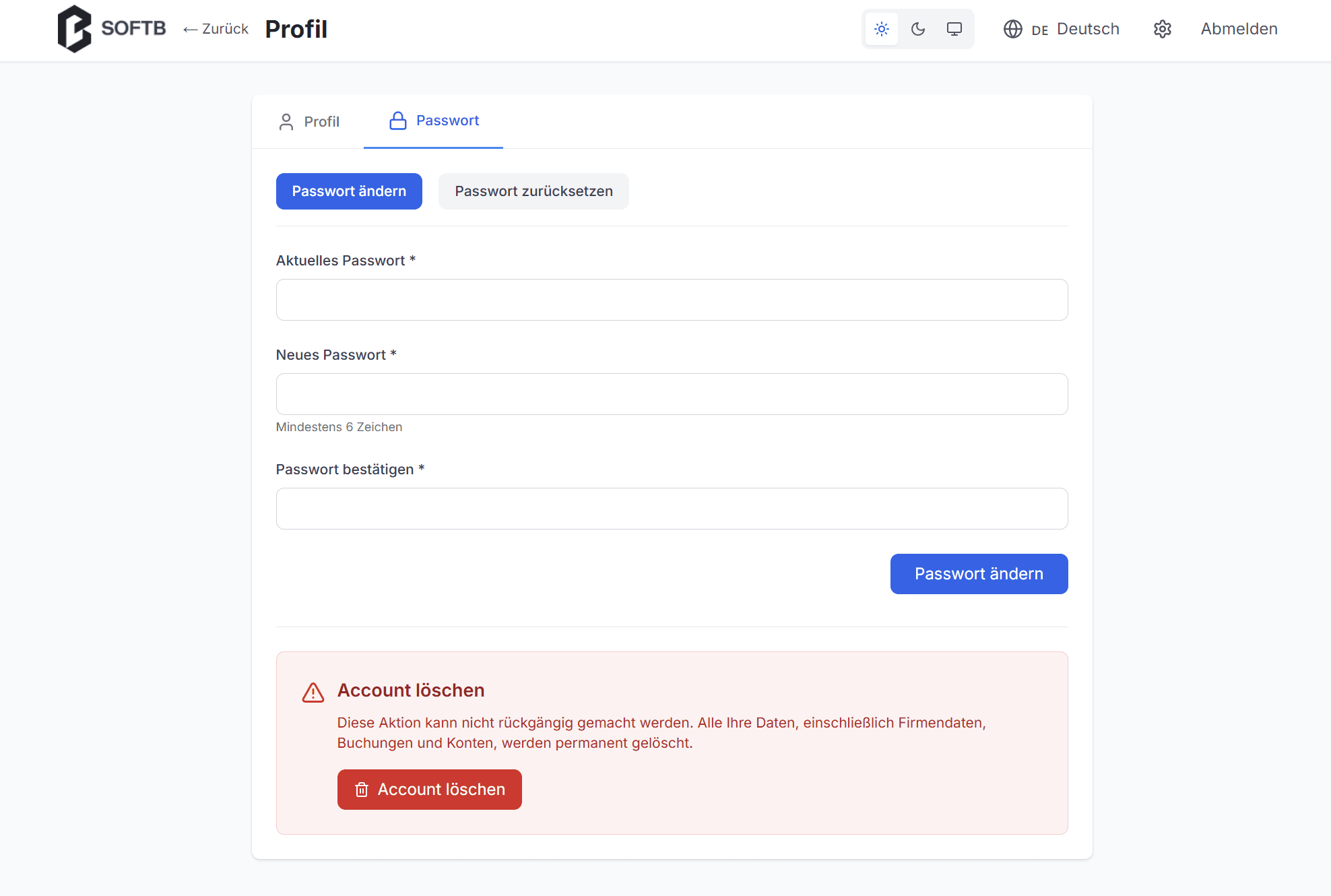The height and width of the screenshot is (896, 1331).
Task: Click the SOFTB logo icon
Action: [74, 29]
